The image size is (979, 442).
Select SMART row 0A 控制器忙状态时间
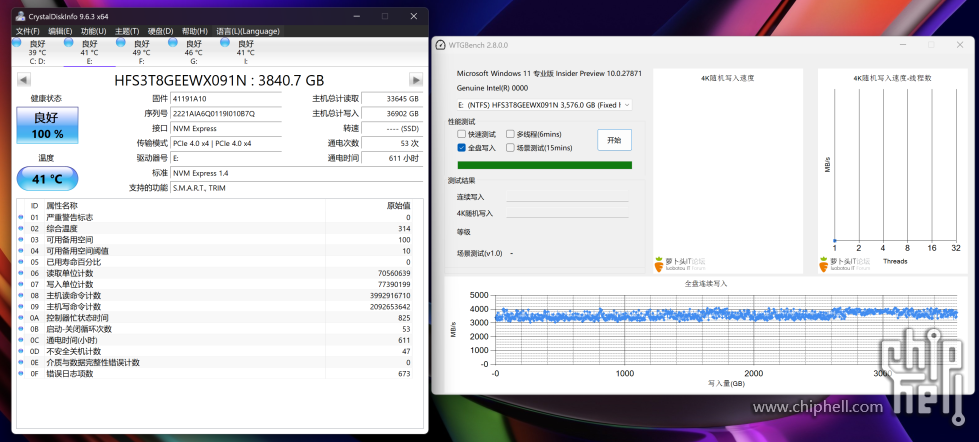(215, 318)
